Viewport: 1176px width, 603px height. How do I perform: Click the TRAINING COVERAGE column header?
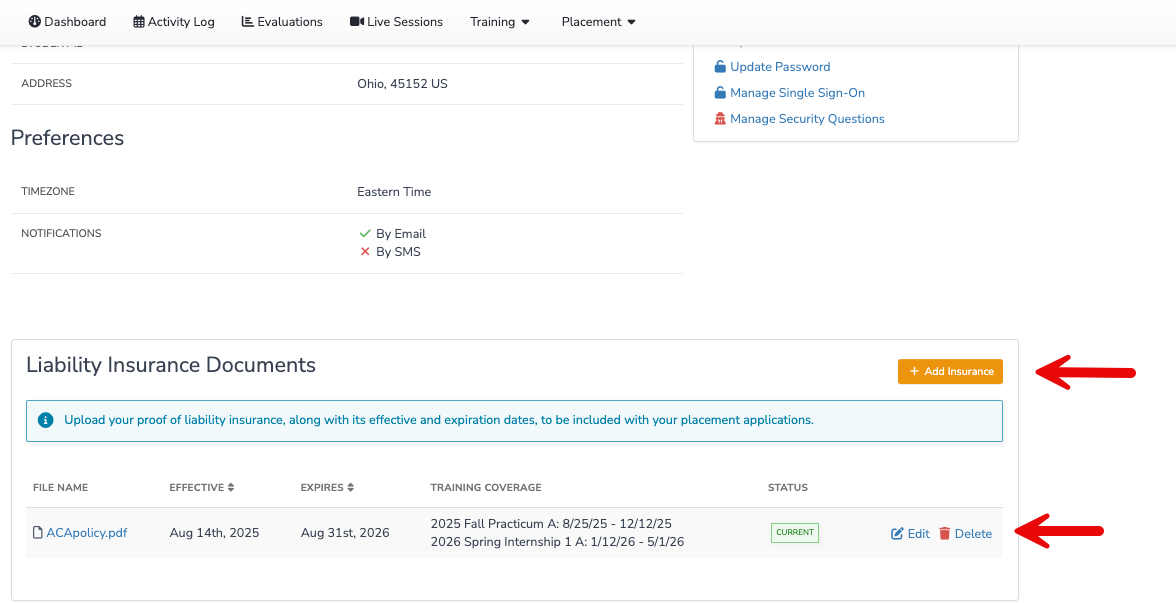coord(486,488)
